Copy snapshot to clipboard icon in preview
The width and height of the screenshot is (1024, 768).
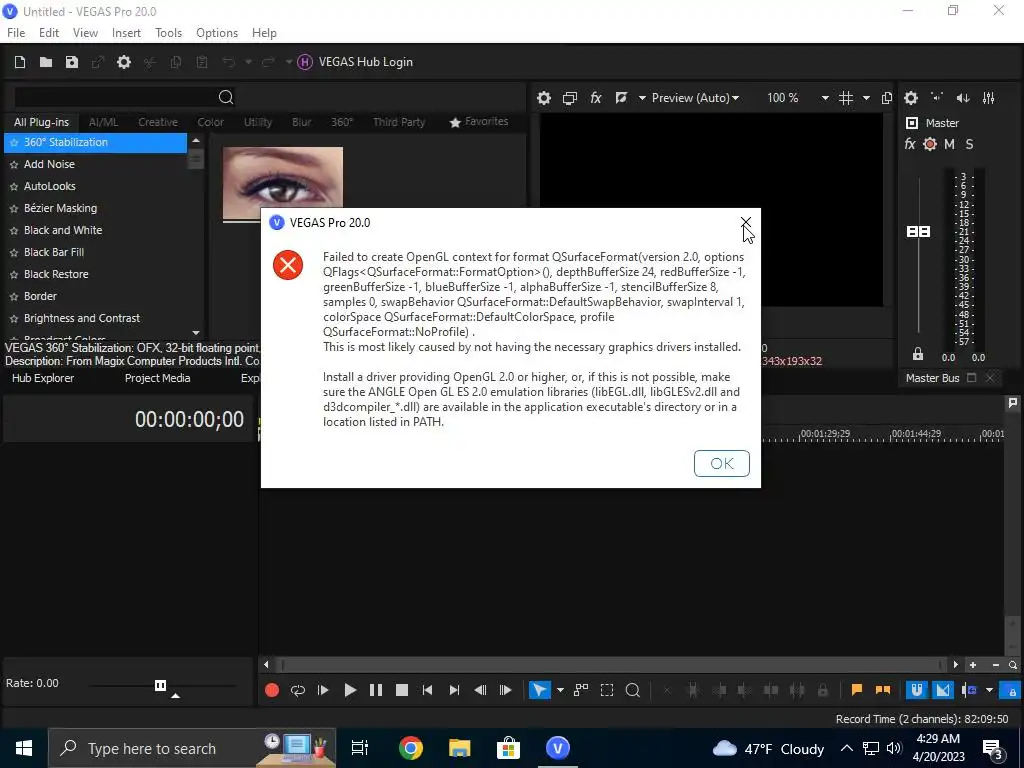pyautogui.click(x=886, y=98)
